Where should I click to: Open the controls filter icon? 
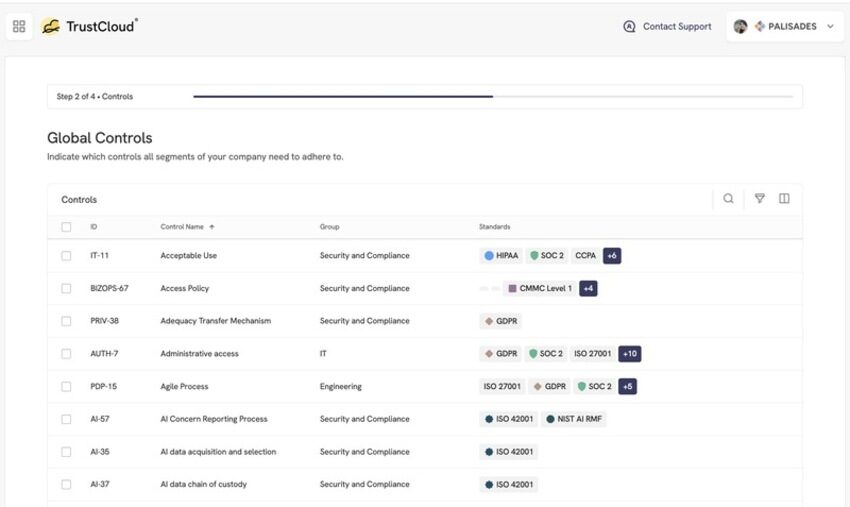coord(759,198)
